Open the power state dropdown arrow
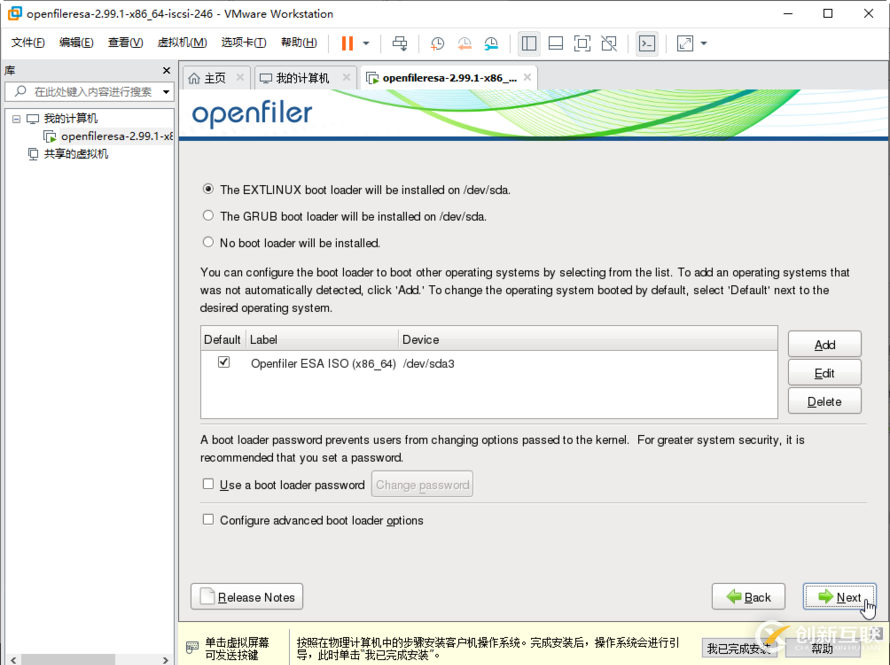 [366, 43]
